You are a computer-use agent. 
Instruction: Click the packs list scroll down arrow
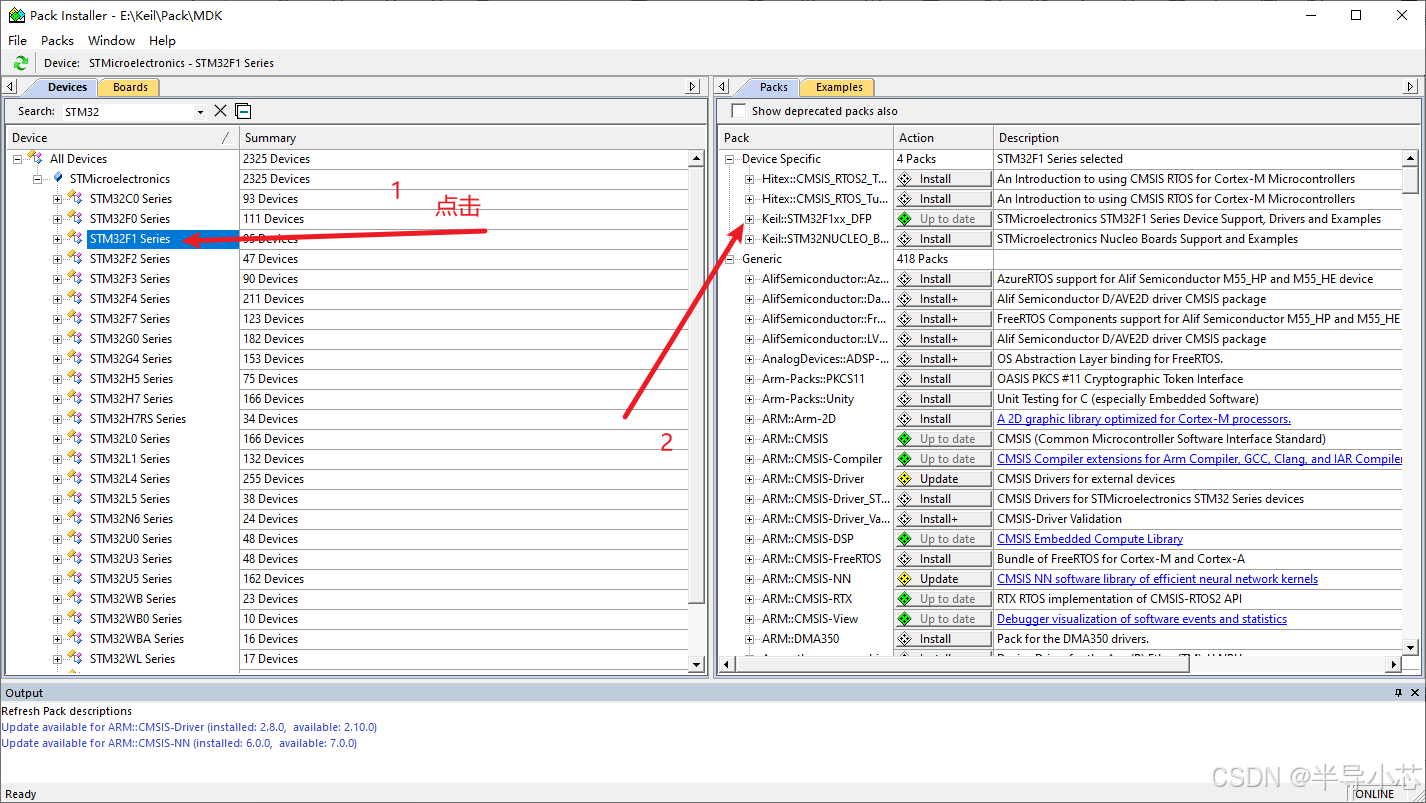(1410, 647)
